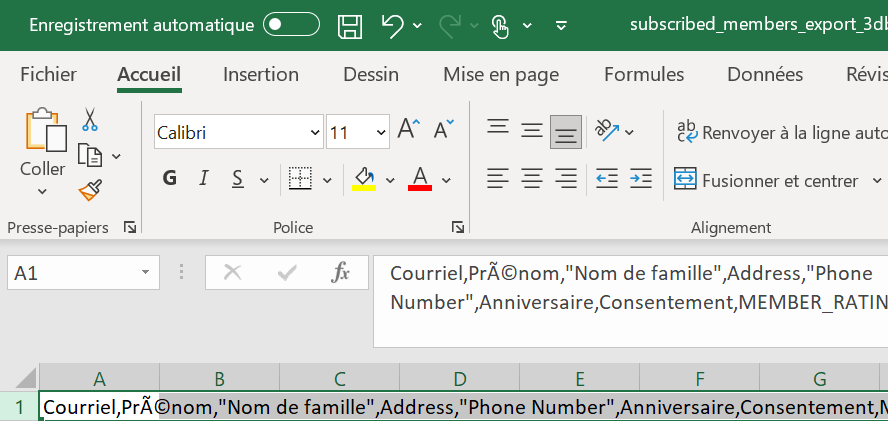Image resolution: width=888 pixels, height=421 pixels.
Task: Click the Center horizontally icon
Action: (532, 179)
